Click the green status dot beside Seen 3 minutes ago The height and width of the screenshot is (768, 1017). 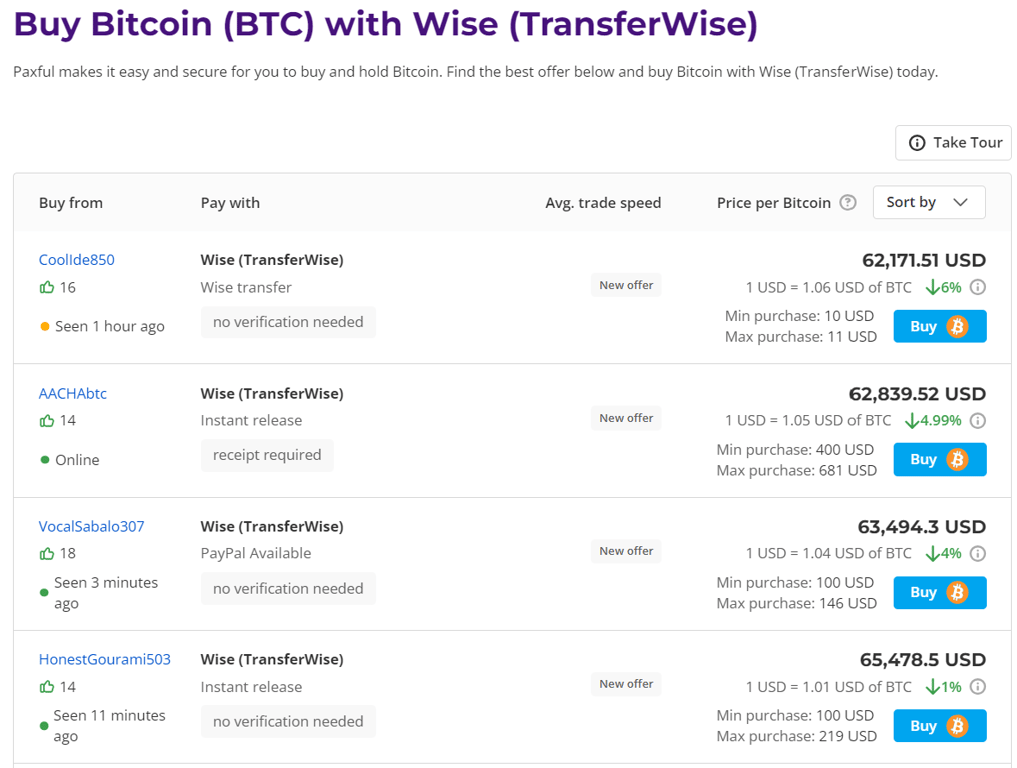(43, 592)
